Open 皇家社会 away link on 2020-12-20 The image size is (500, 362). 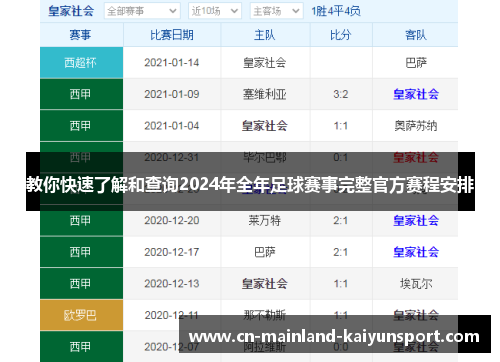[416, 220]
